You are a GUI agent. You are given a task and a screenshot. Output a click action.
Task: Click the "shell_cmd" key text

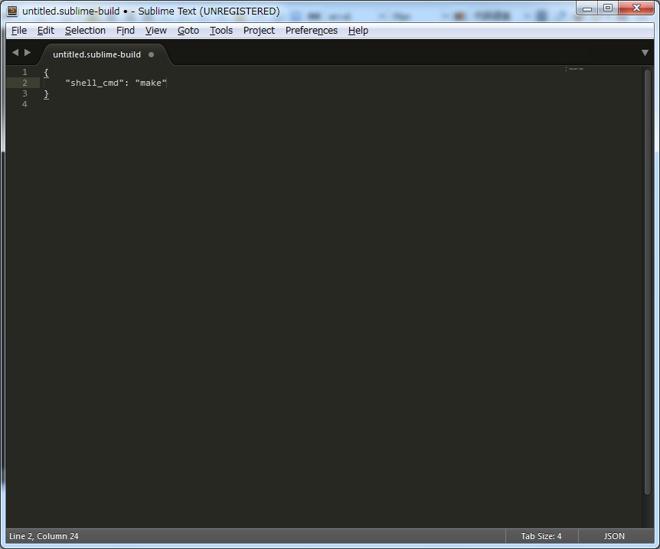tap(94, 83)
